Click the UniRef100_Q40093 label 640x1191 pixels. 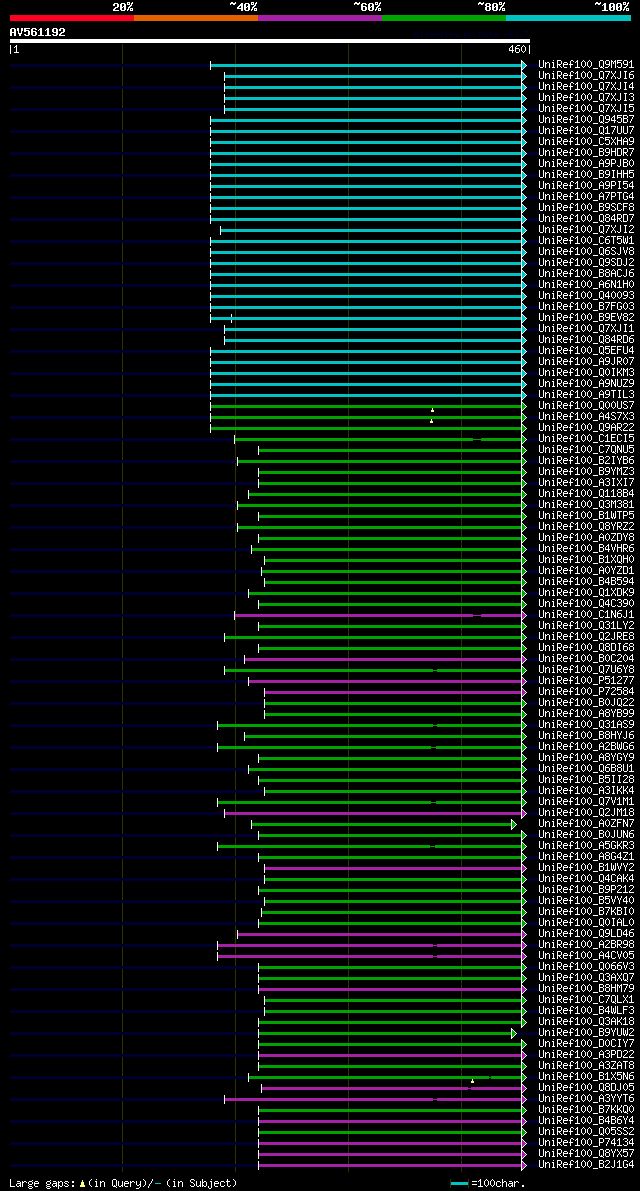coord(586,295)
